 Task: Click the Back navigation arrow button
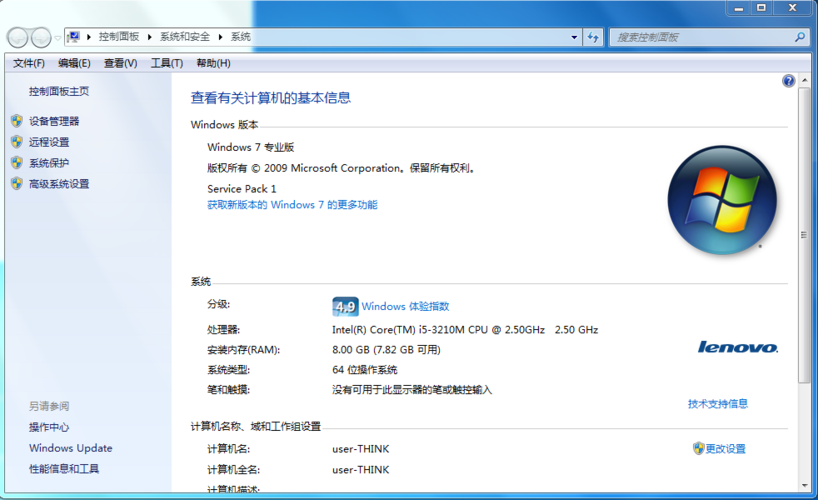(x=17, y=37)
